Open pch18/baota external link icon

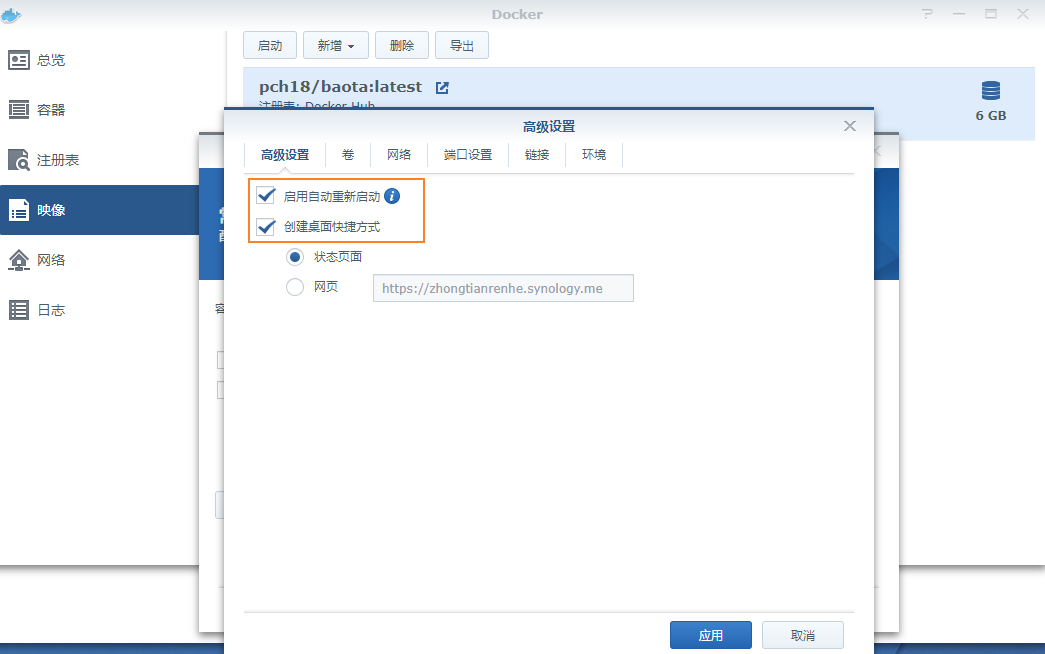click(x=442, y=88)
